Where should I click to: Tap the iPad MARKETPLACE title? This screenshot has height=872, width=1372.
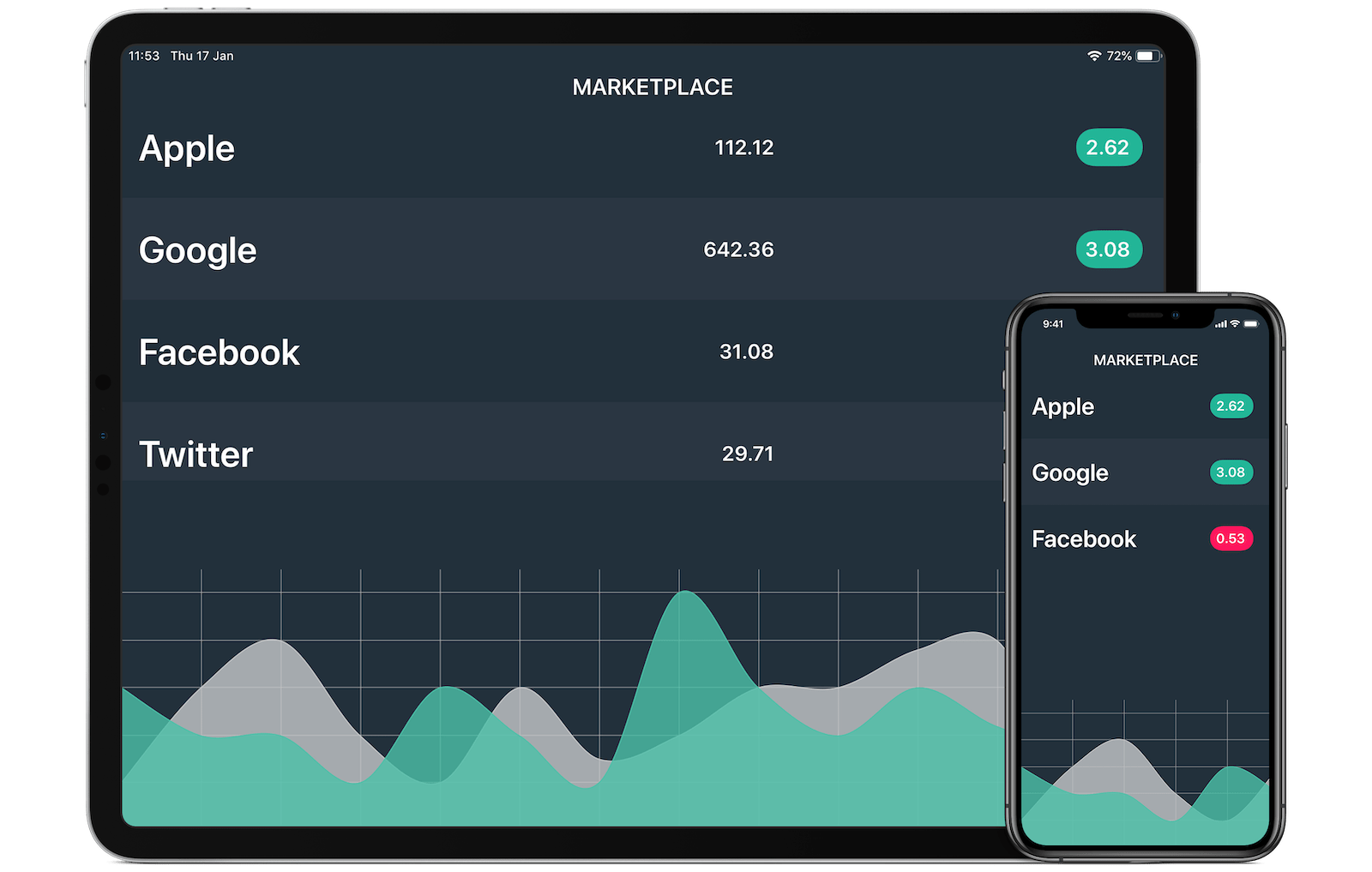(x=653, y=87)
